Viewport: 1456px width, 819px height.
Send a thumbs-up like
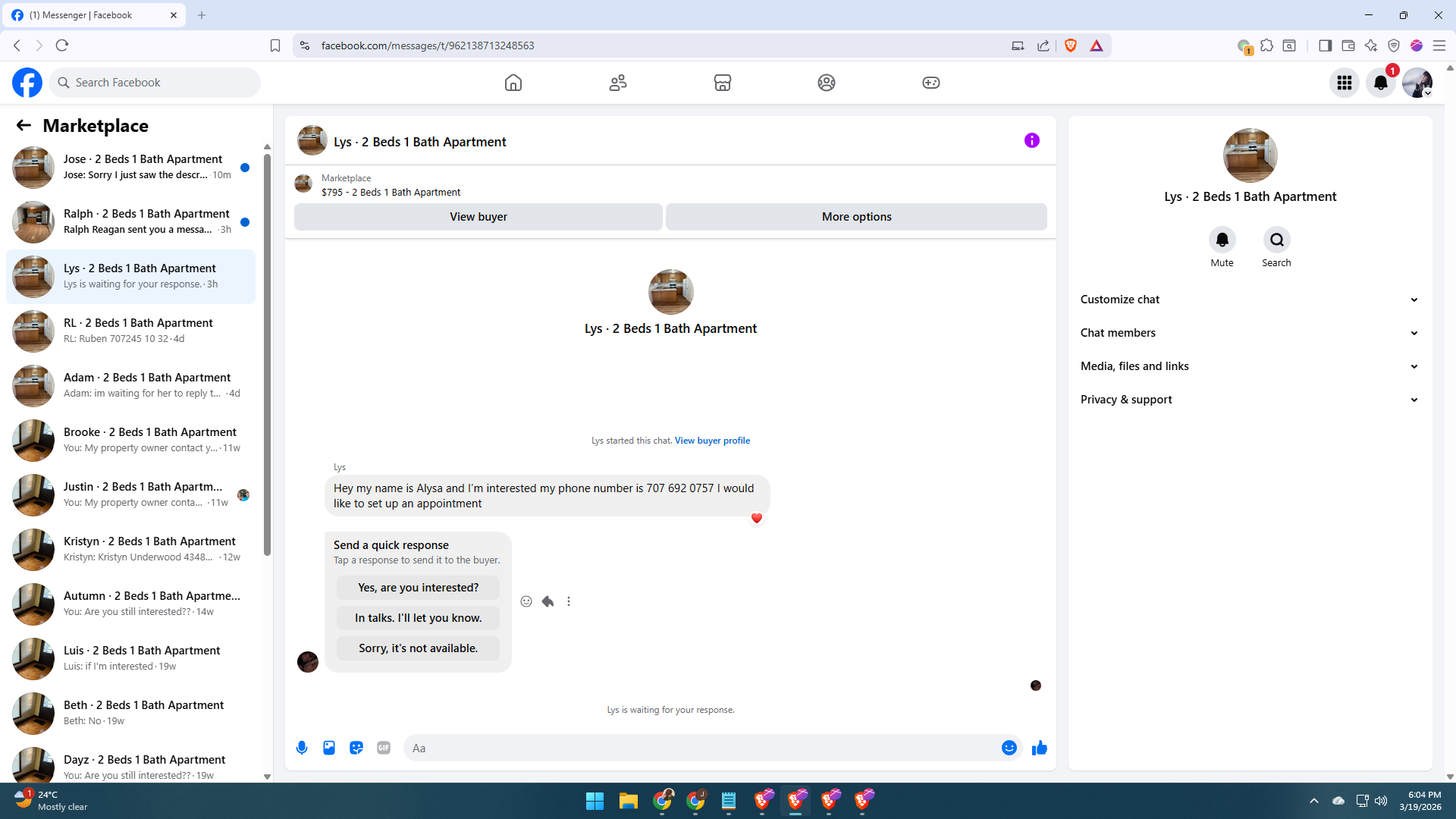(x=1039, y=748)
